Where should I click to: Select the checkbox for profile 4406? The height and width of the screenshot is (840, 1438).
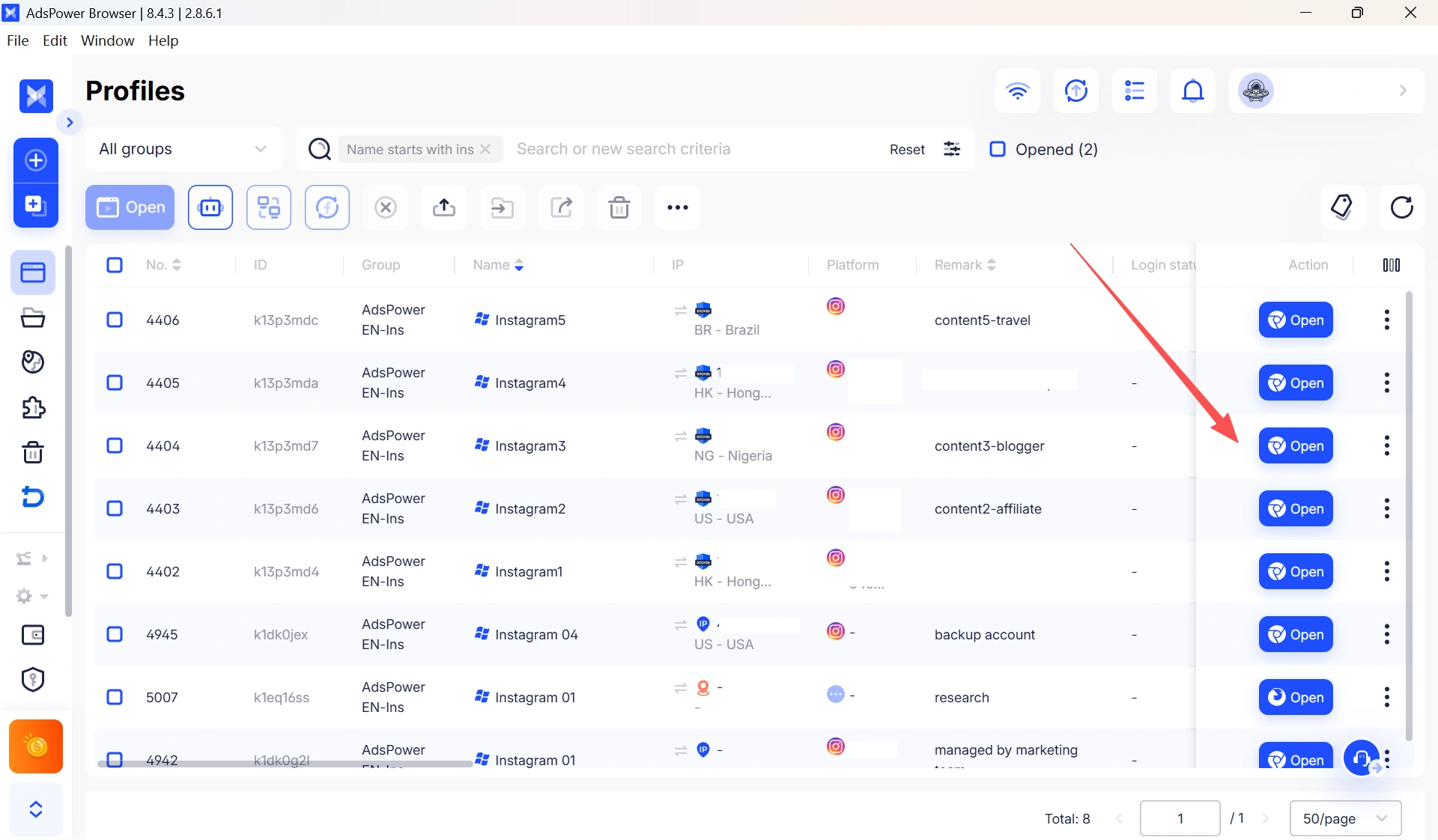tap(115, 320)
